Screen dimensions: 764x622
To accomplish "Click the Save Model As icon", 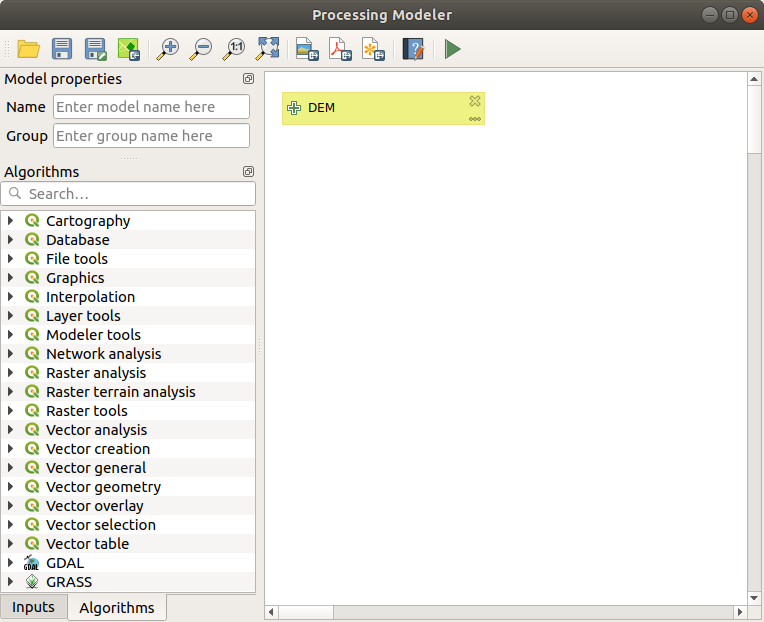I will coord(95,49).
